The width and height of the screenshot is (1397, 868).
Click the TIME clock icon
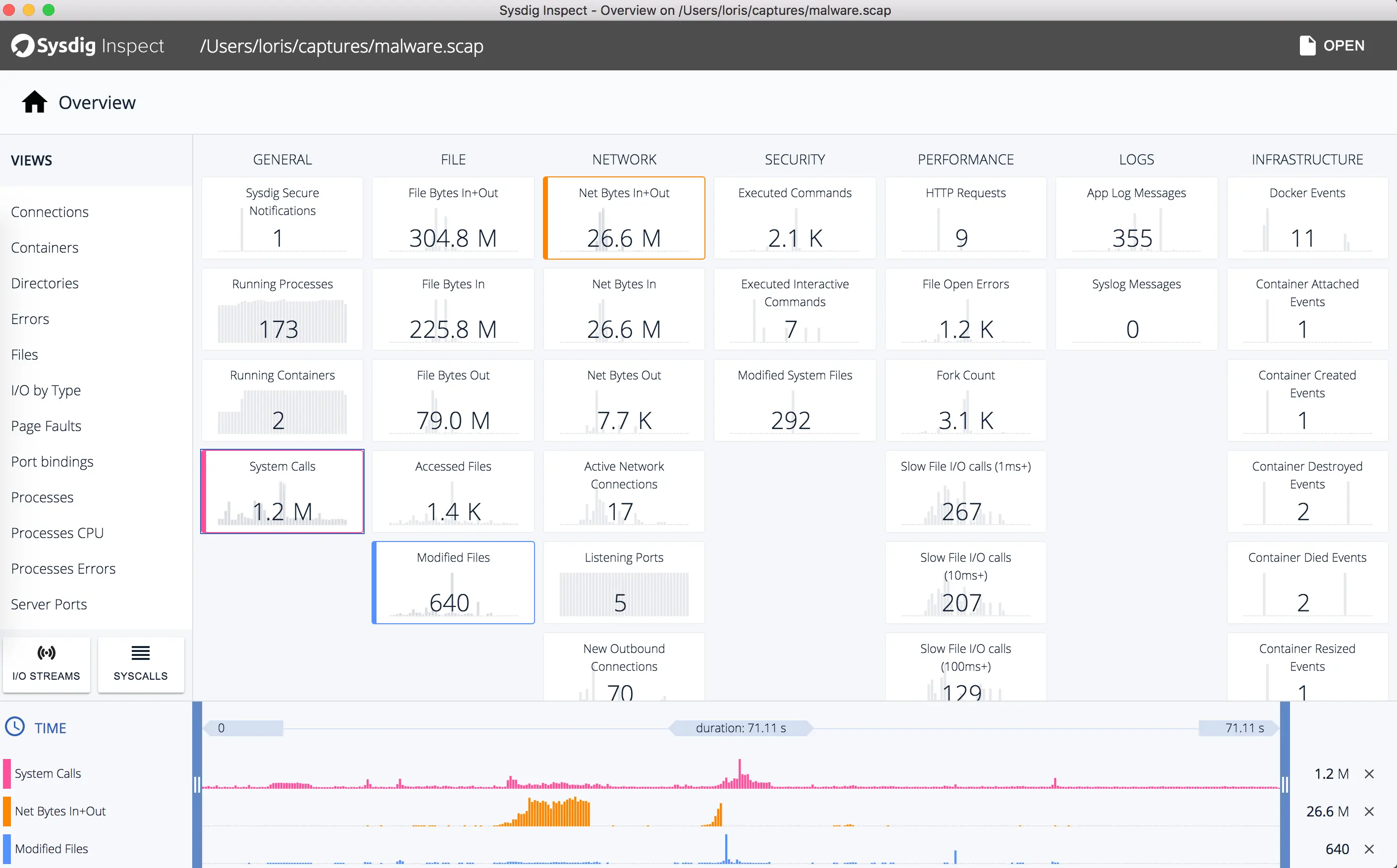(x=15, y=727)
